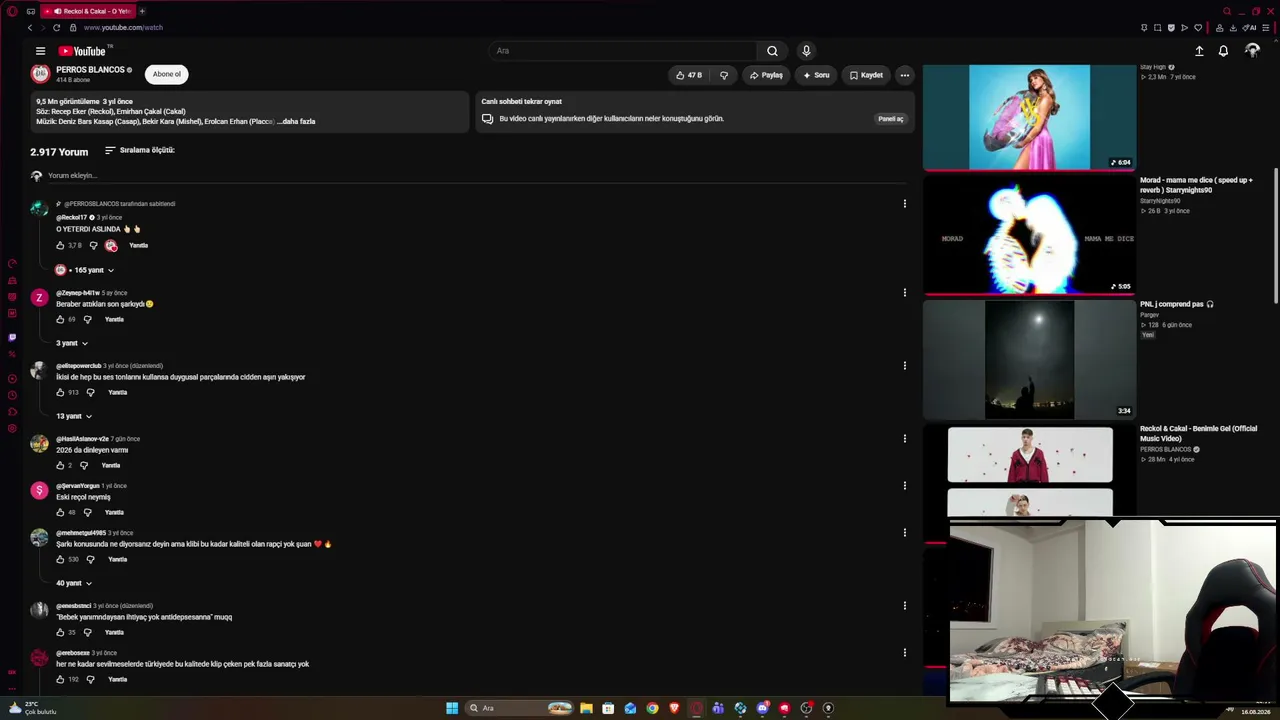The image size is (1280, 720).
Task: Reload the page with the refresh icon
Action: 56,28
